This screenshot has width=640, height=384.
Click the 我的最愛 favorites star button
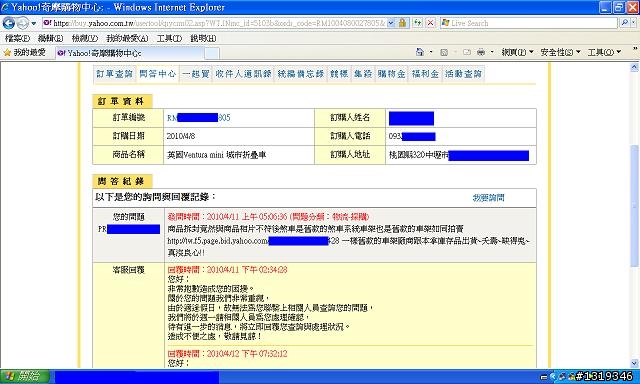click(24, 53)
